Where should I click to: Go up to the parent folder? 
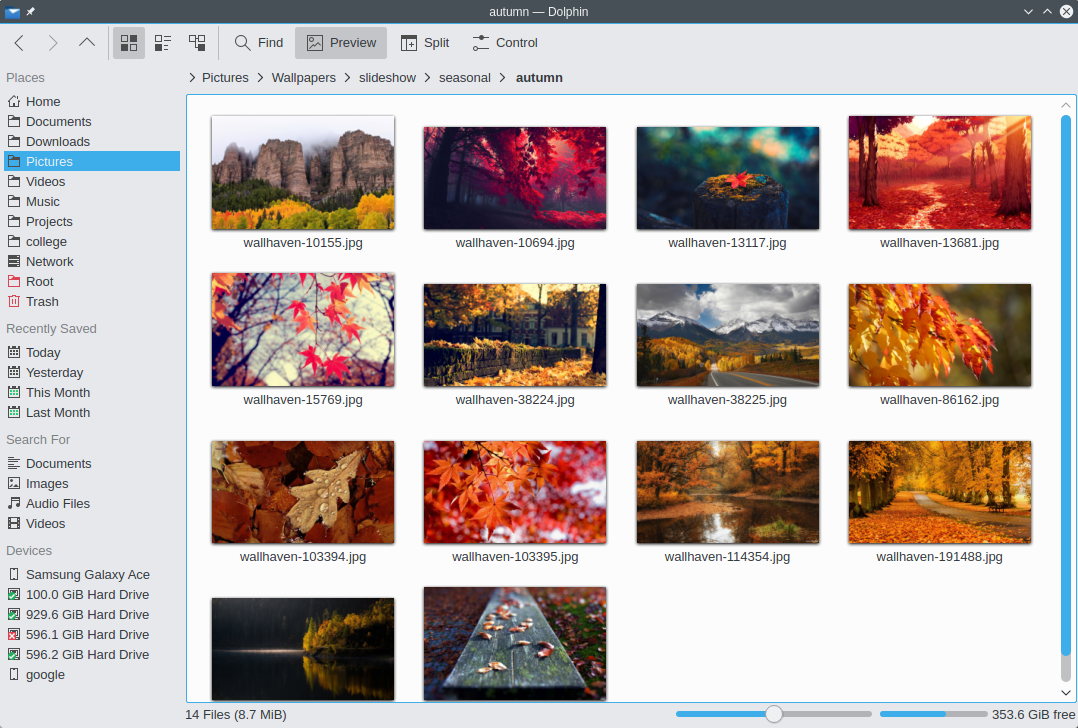point(87,43)
